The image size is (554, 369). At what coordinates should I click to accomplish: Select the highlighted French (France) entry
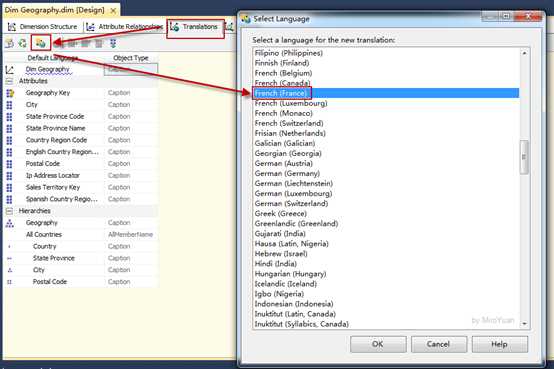coord(386,93)
